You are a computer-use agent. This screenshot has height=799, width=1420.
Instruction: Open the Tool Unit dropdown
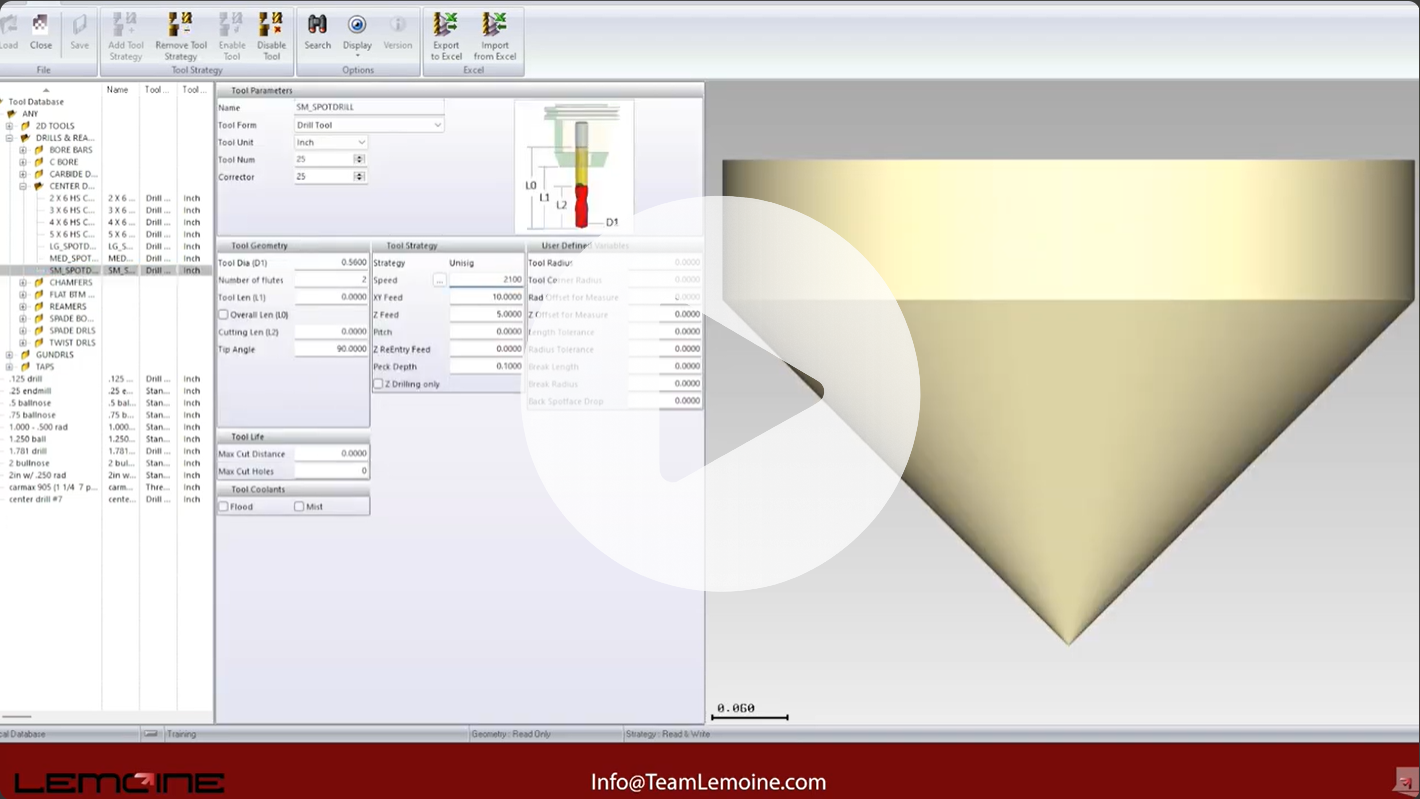click(331, 142)
